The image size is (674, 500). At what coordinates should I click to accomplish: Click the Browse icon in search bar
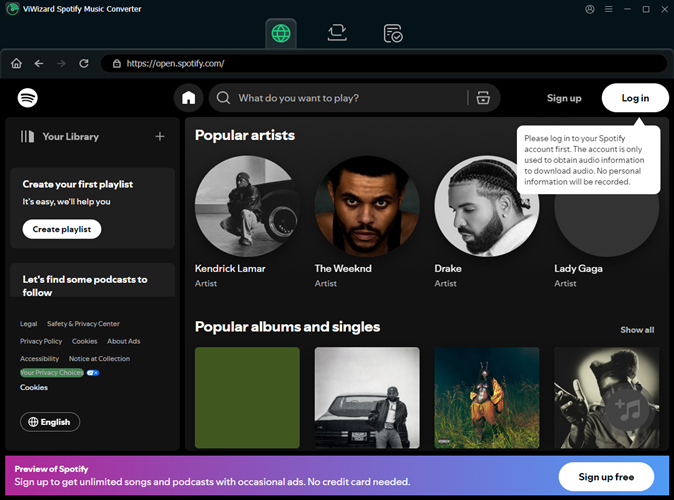[483, 98]
